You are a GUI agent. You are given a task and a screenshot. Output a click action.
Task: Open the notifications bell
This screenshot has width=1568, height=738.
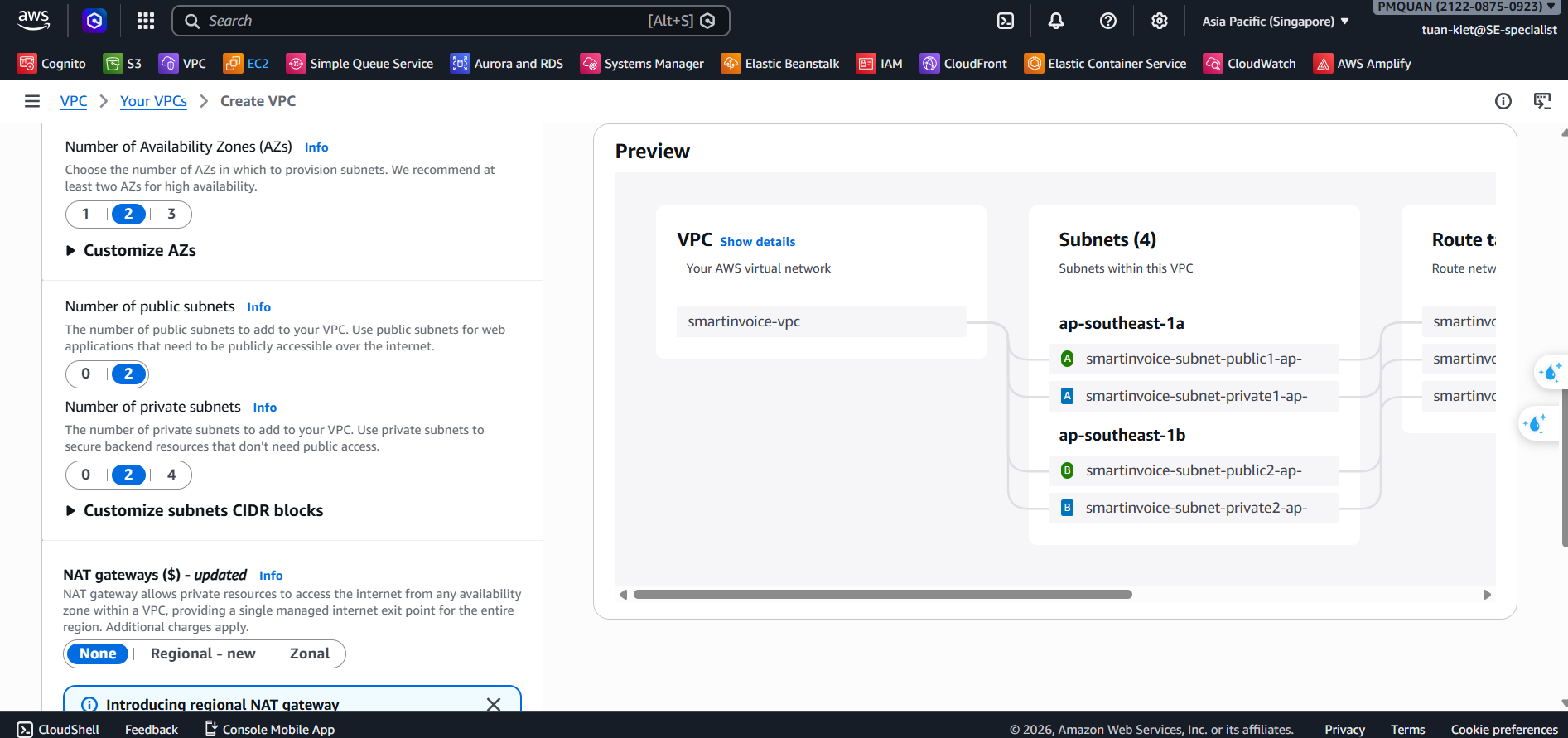pos(1056,21)
